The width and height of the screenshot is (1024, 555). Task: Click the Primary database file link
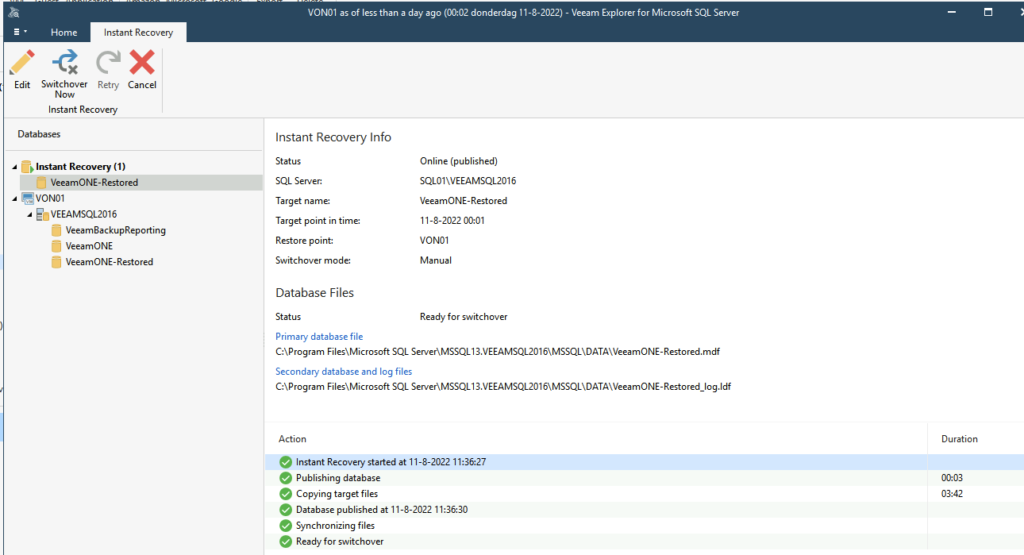(319, 337)
